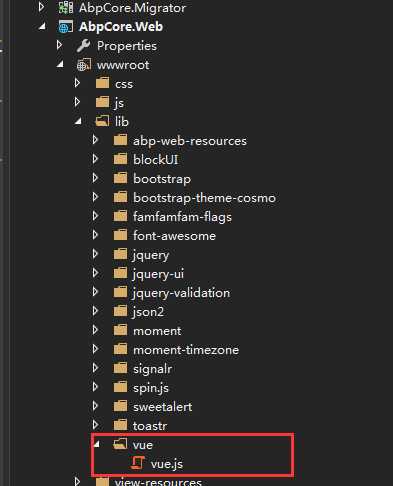
Task: Expand the css folder arrow
Action: tap(77, 83)
